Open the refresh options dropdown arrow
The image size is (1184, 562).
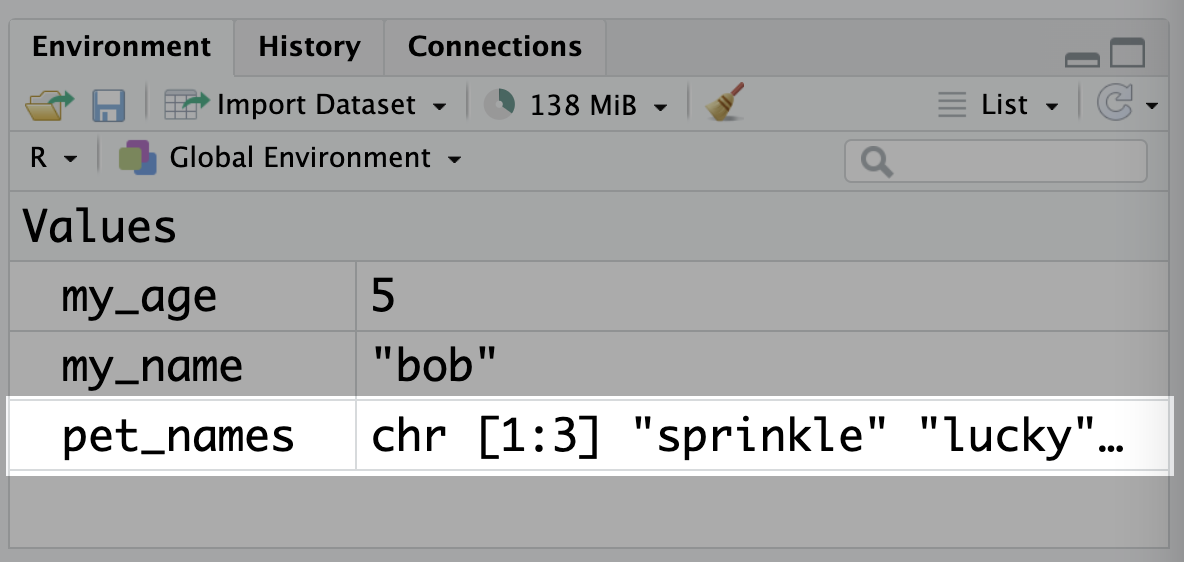coord(1152,106)
